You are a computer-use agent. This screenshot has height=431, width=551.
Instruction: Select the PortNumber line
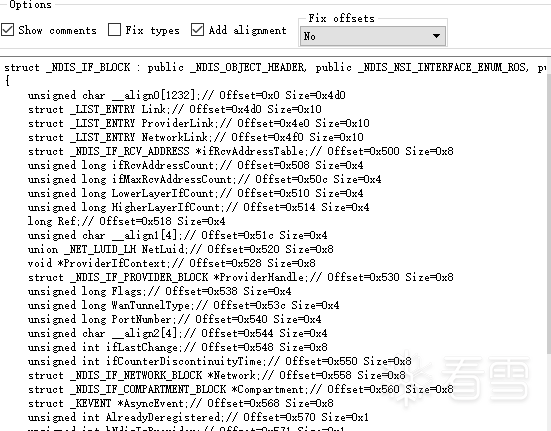(x=175, y=320)
